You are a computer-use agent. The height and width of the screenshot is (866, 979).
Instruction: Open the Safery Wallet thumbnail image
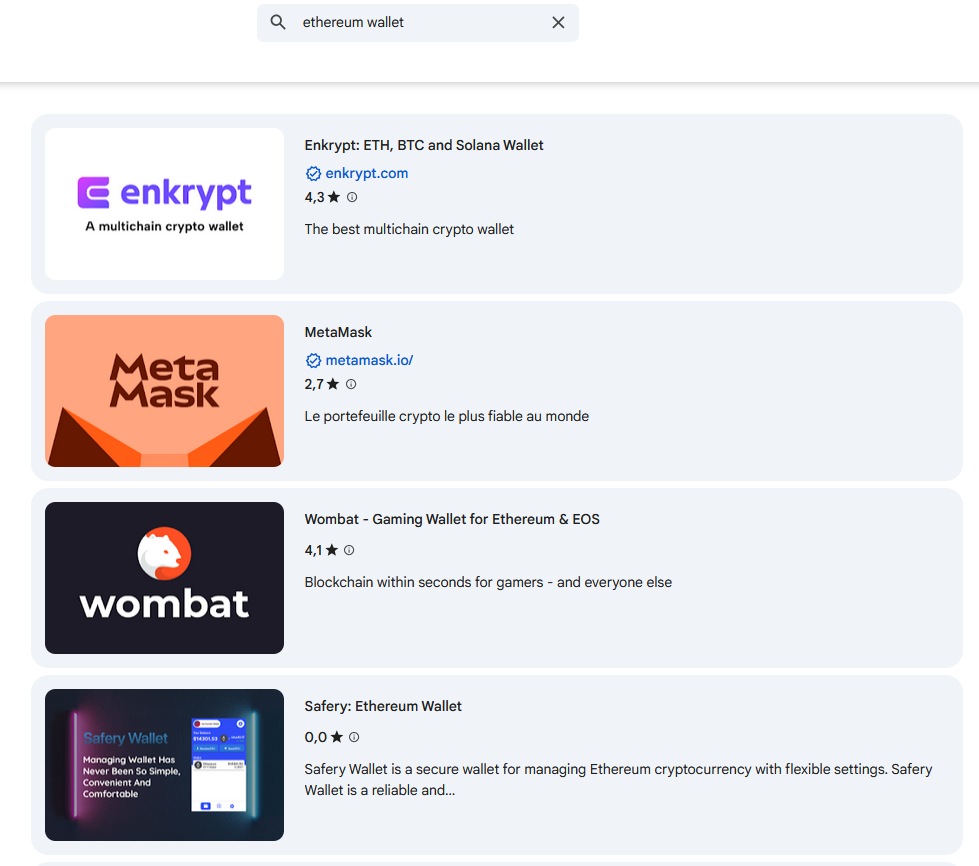[x=164, y=765]
